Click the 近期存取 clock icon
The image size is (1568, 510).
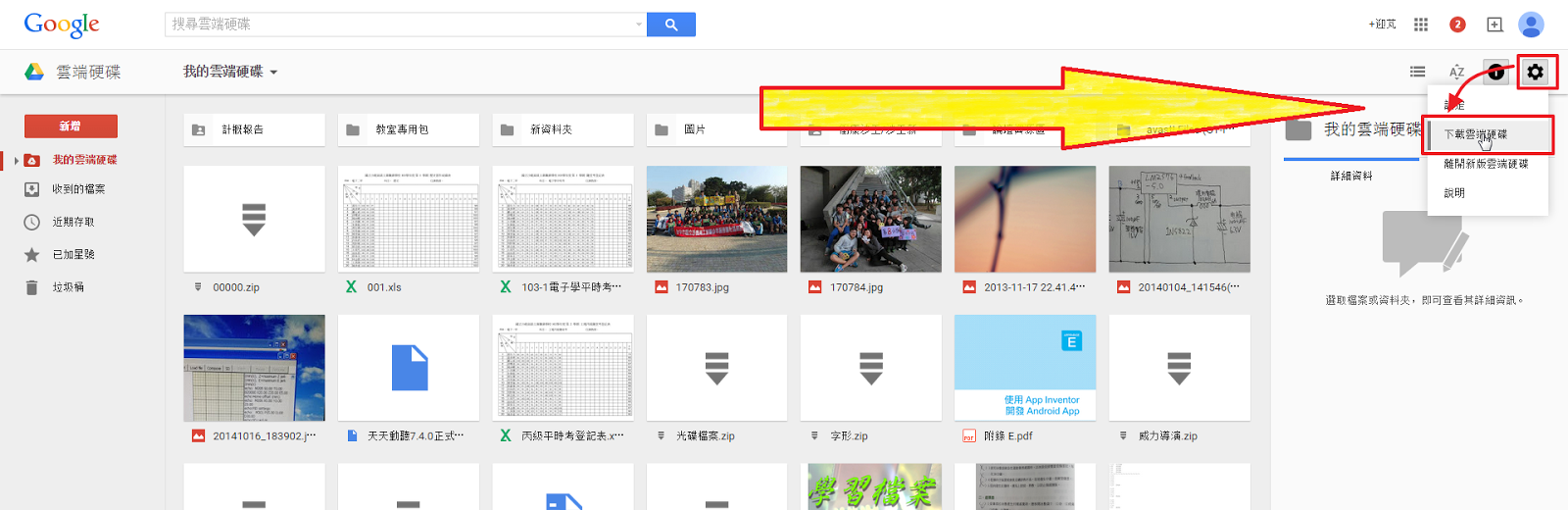[x=31, y=223]
